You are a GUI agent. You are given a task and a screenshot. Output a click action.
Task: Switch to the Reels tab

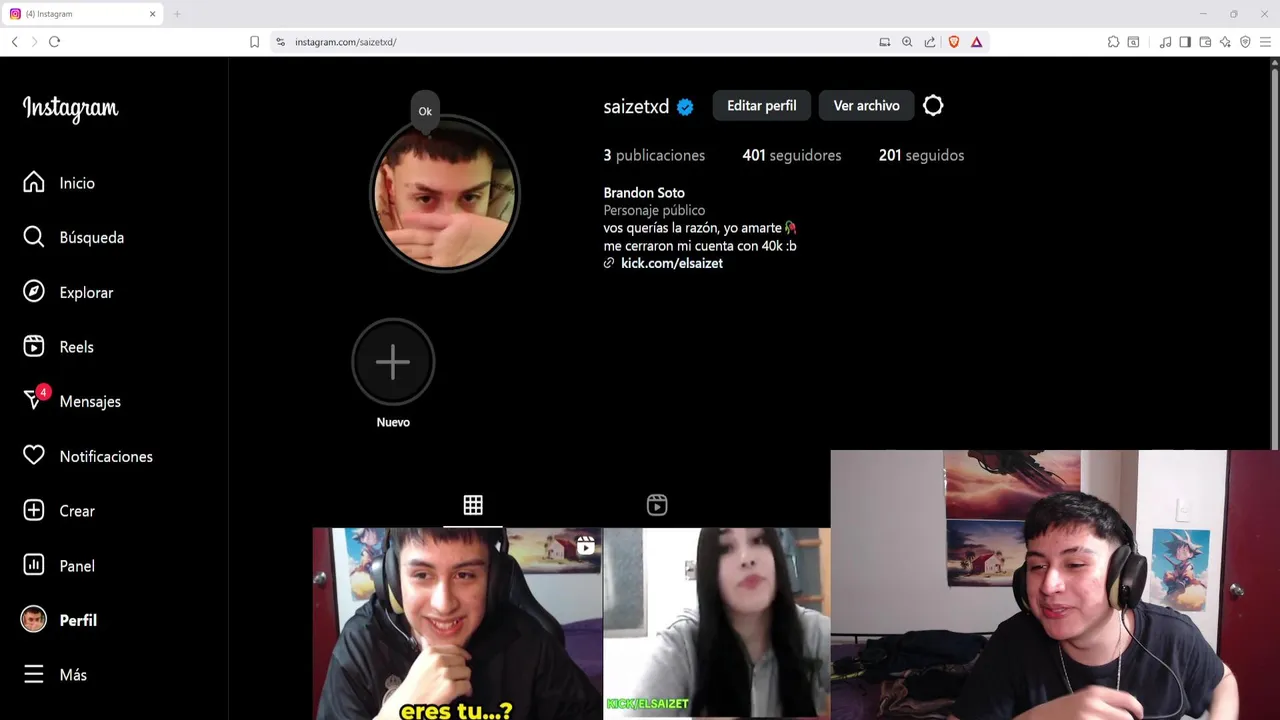[657, 505]
